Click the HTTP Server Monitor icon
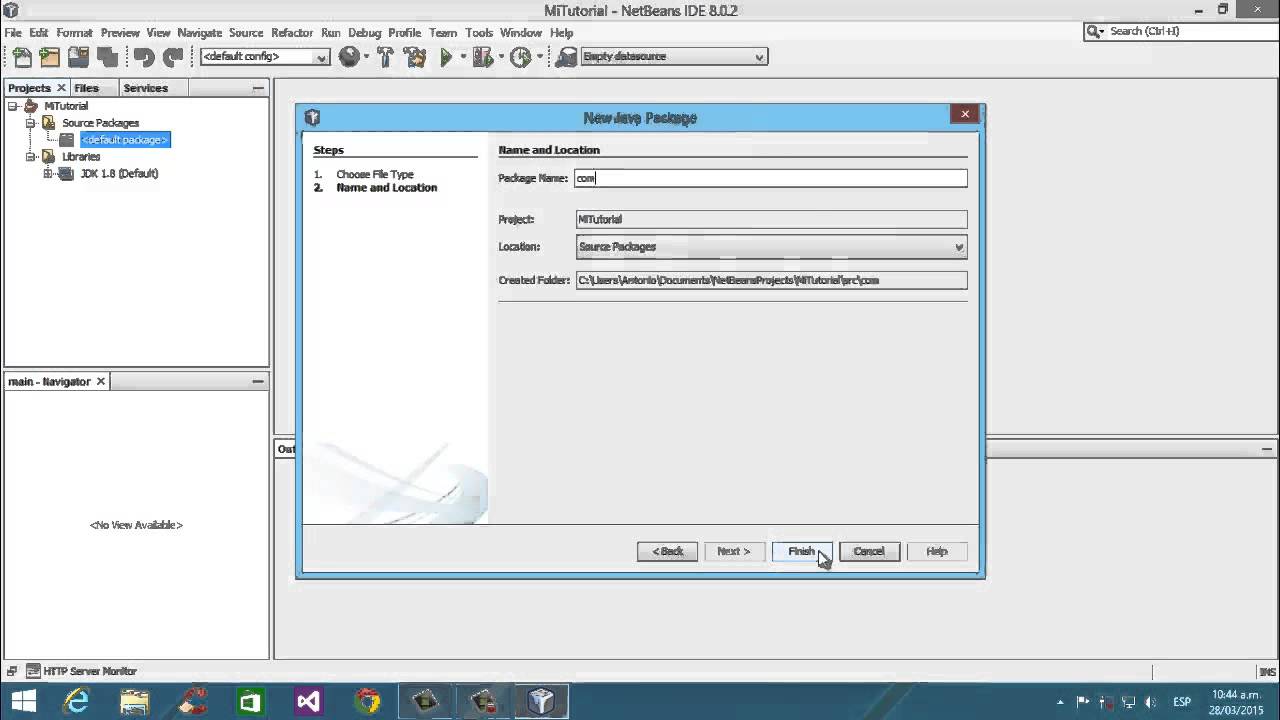The width and height of the screenshot is (1280, 720). [33, 671]
